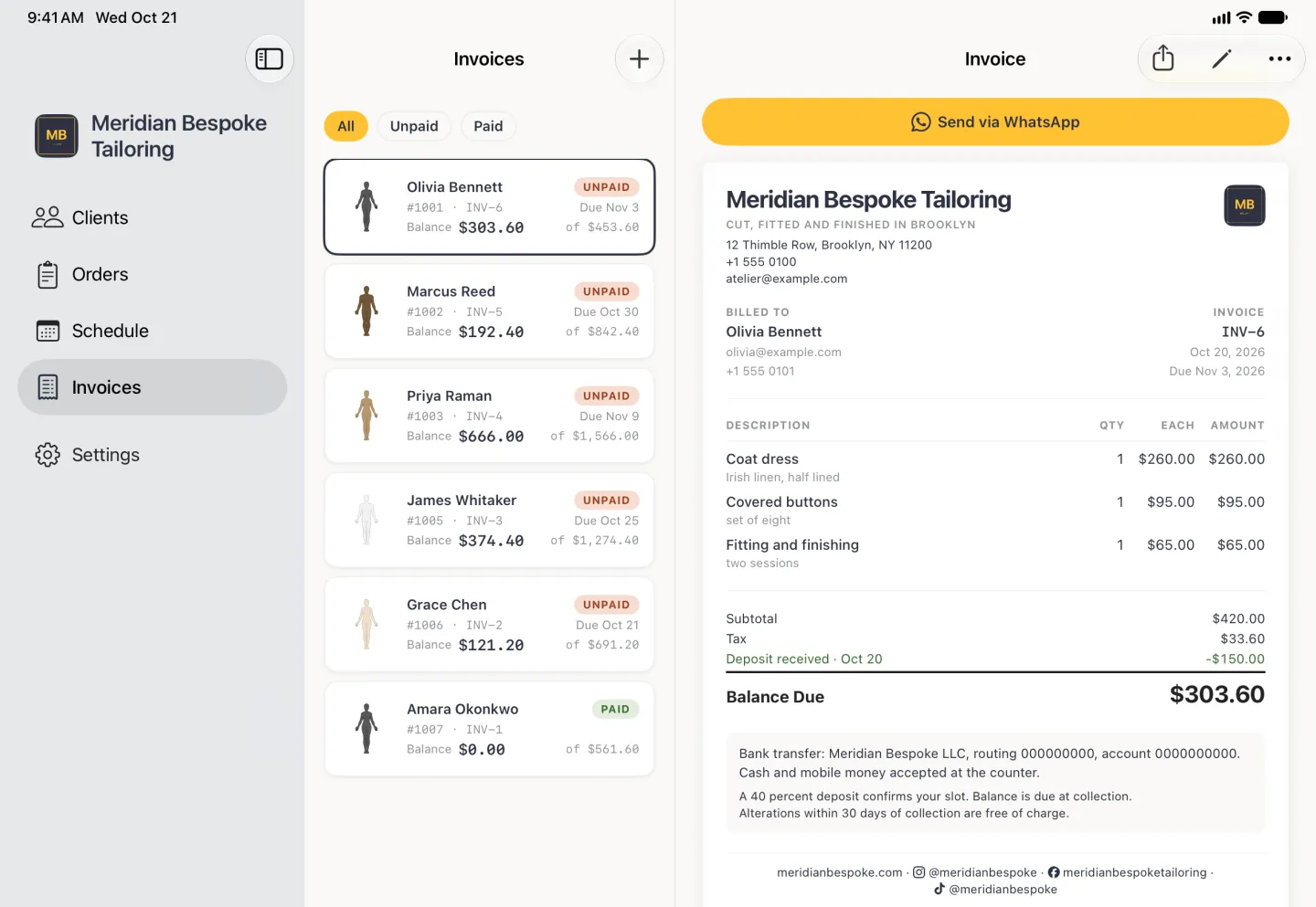Filter the list to Unpaid invoices
The image size is (1316, 907).
click(414, 126)
